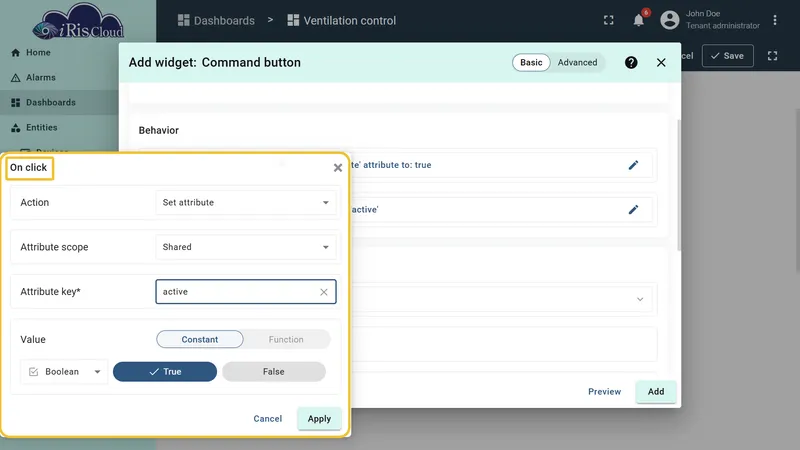The image size is (800, 450).
Task: Switch to Basic mode
Action: coord(531,62)
